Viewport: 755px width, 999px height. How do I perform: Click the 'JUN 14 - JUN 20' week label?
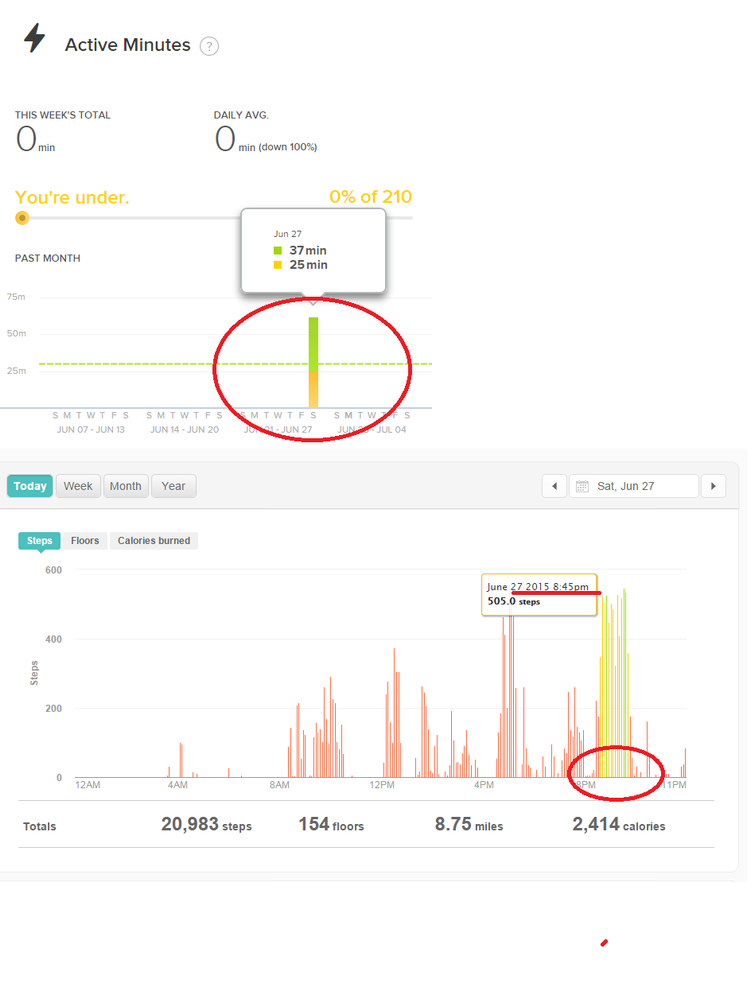[184, 429]
